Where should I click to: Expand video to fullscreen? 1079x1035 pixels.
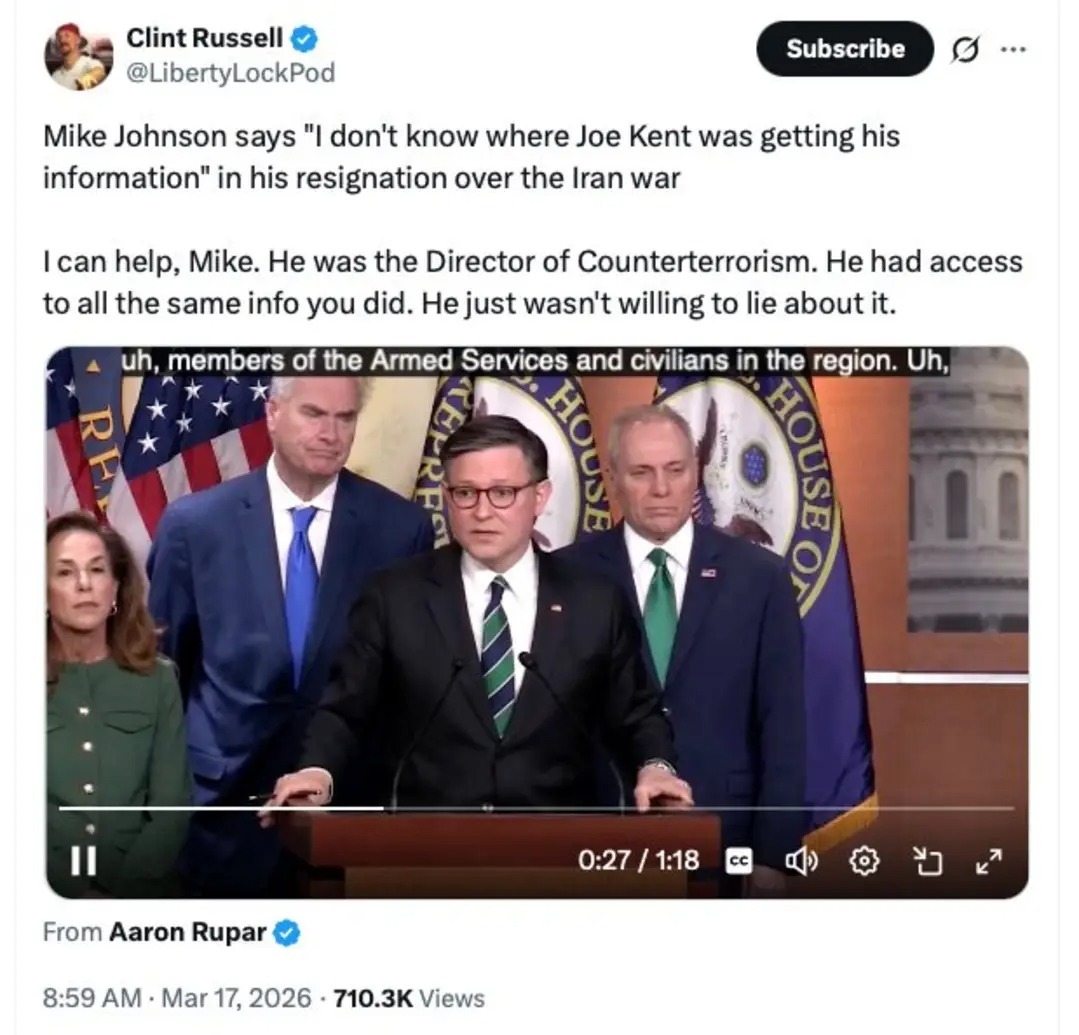(x=989, y=861)
